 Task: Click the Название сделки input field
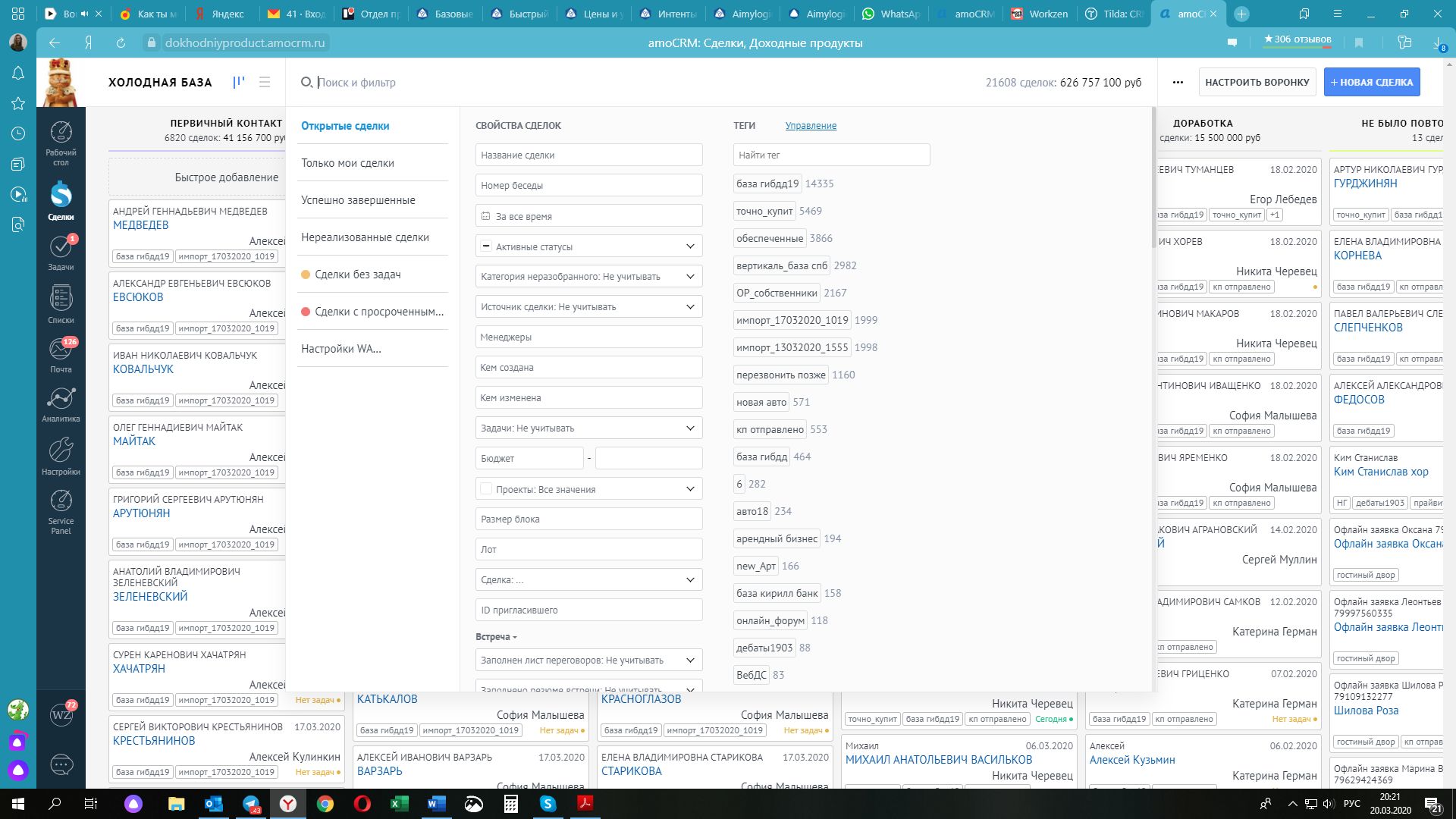click(589, 155)
